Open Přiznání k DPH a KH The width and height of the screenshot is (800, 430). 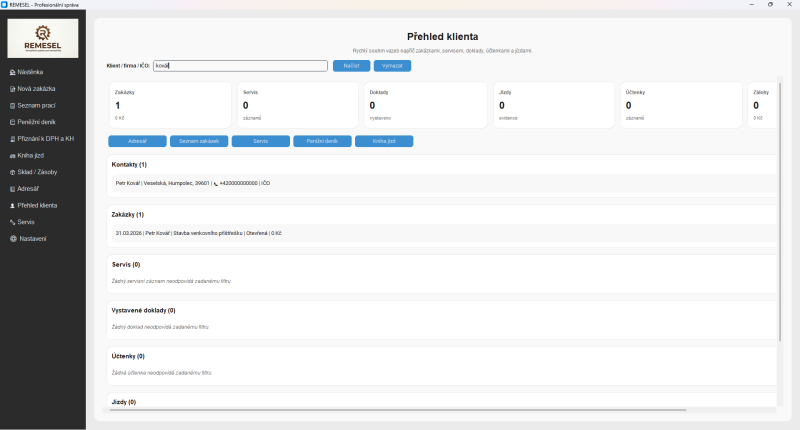tap(42, 138)
